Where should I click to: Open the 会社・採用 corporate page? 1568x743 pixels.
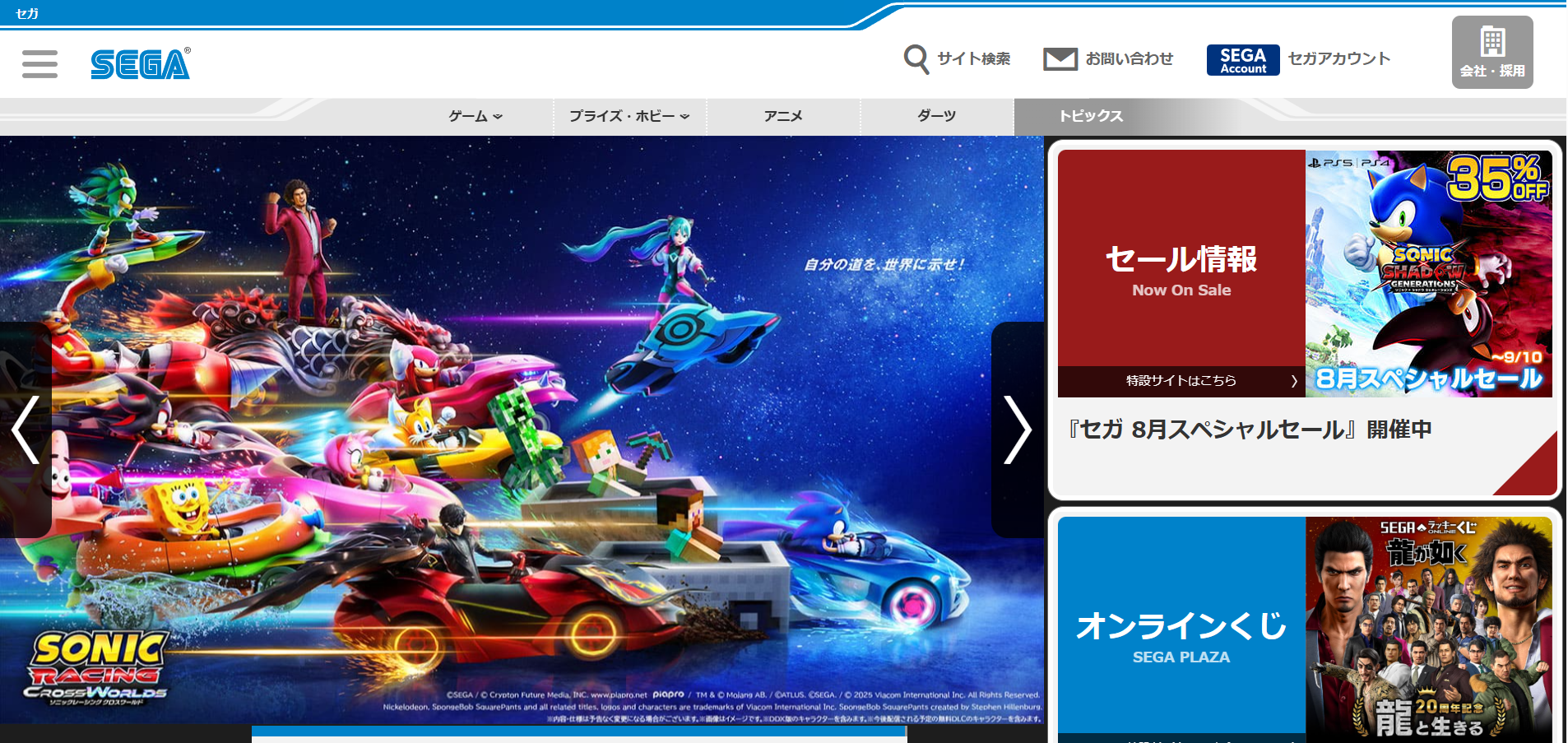point(1491,53)
